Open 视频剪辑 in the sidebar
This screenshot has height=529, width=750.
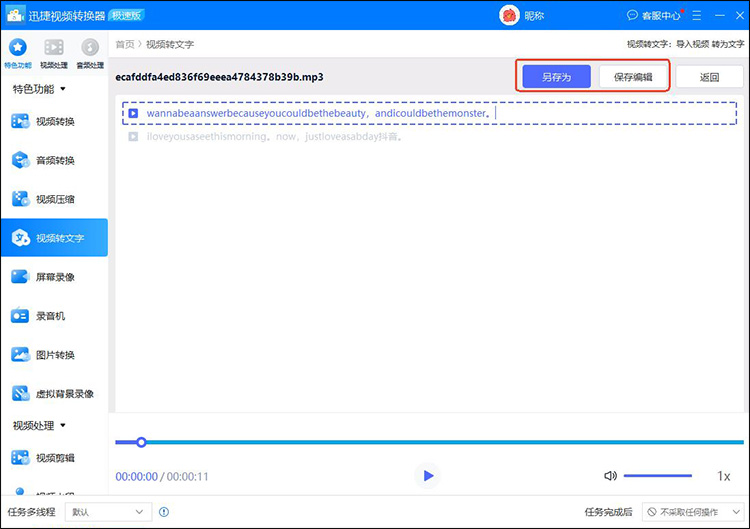coord(55,458)
